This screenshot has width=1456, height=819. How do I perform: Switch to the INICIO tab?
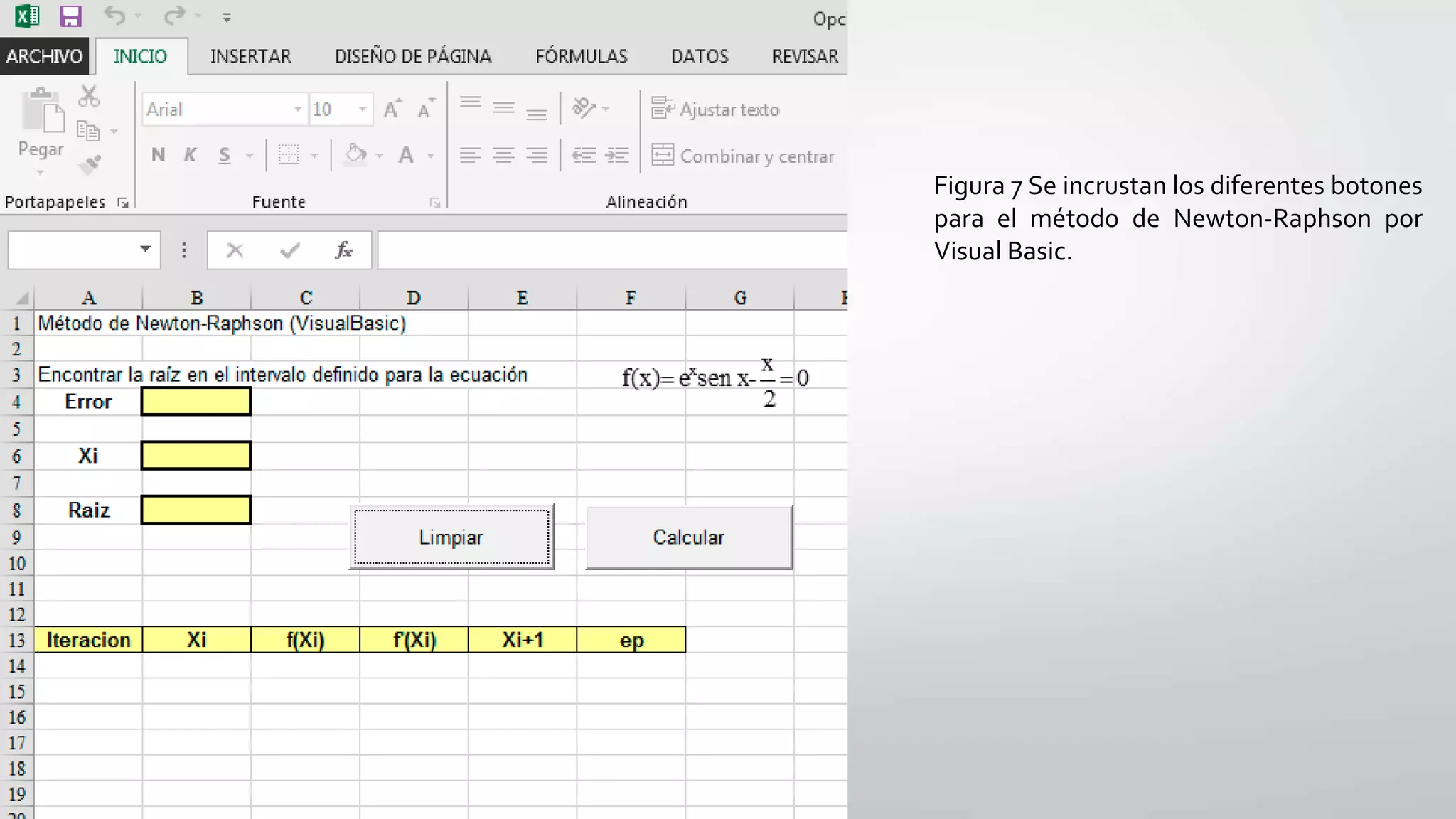[x=141, y=56]
